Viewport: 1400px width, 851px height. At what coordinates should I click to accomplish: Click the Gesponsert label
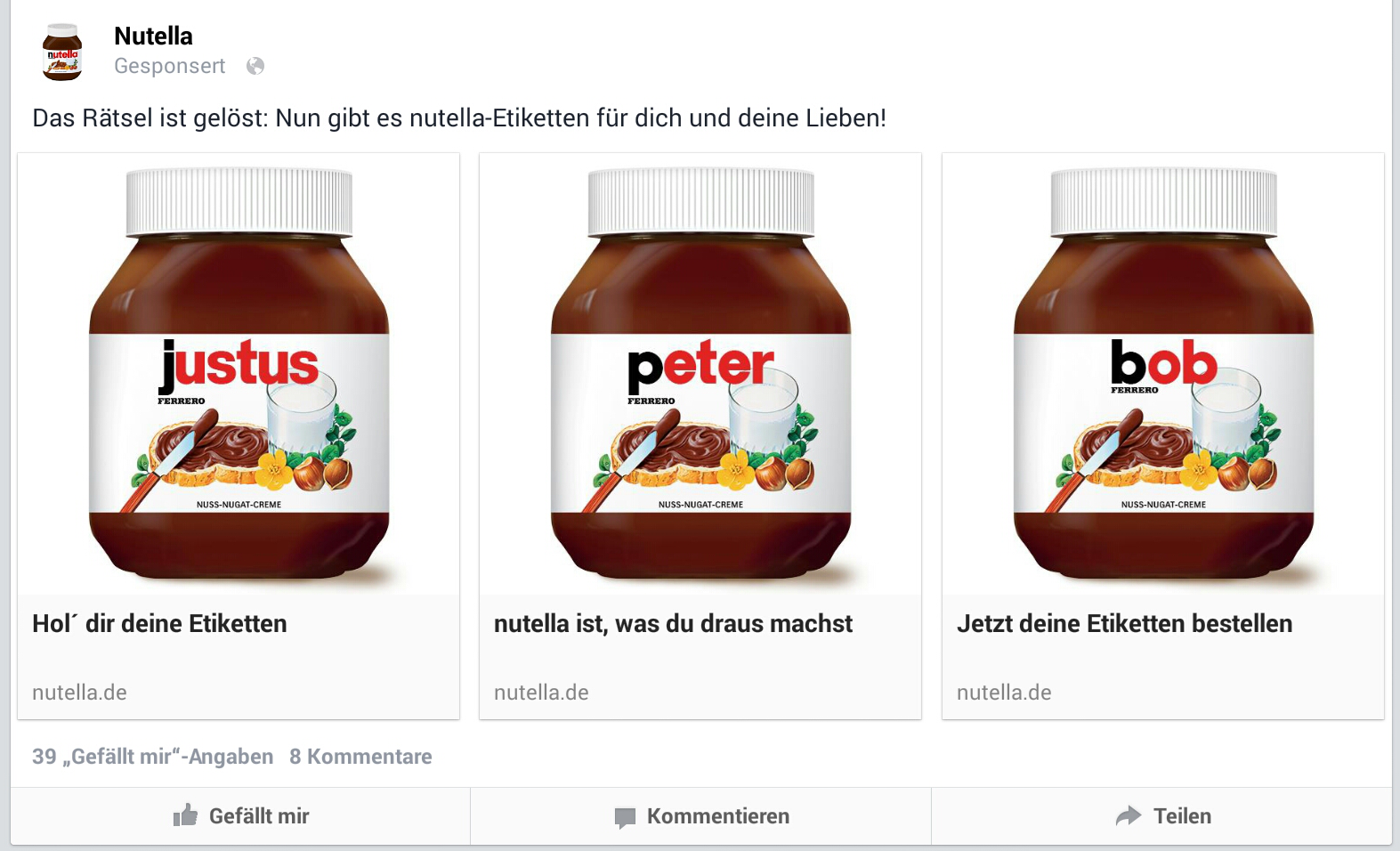coord(170,66)
